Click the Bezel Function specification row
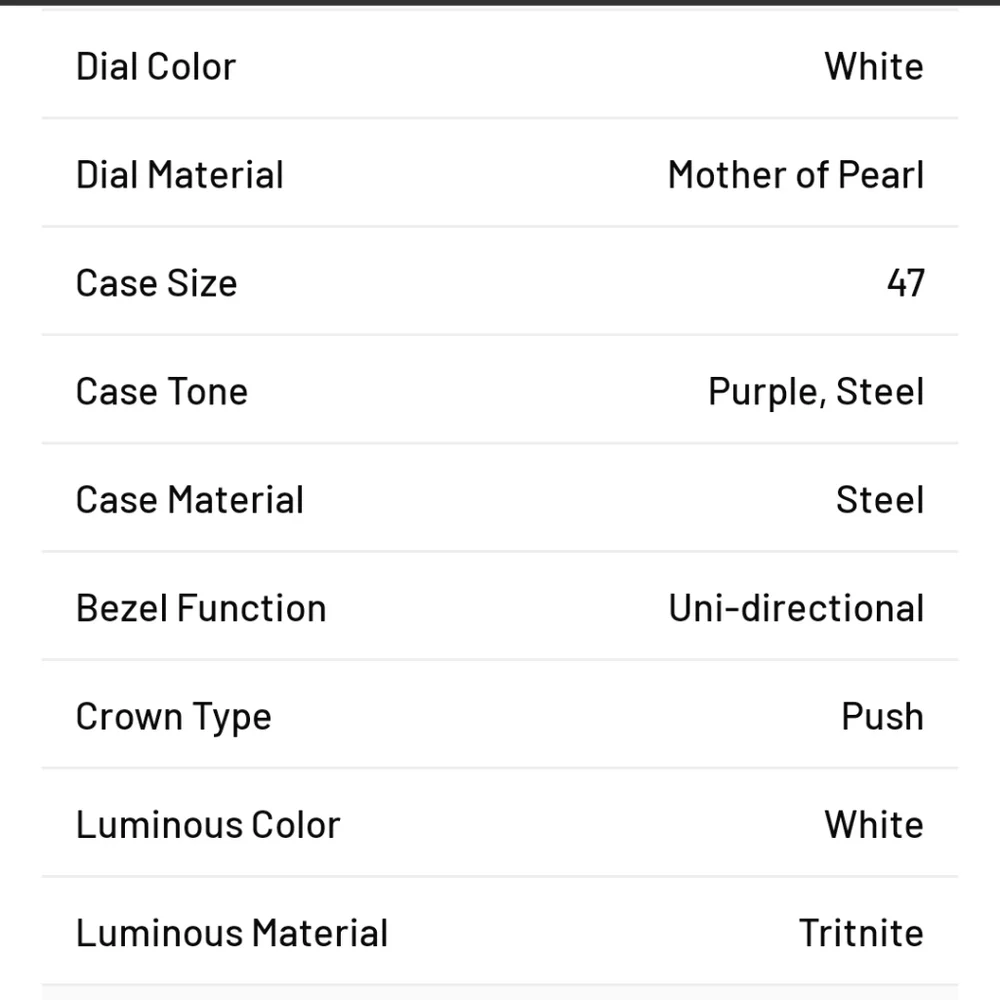1000x1000 pixels. click(500, 606)
